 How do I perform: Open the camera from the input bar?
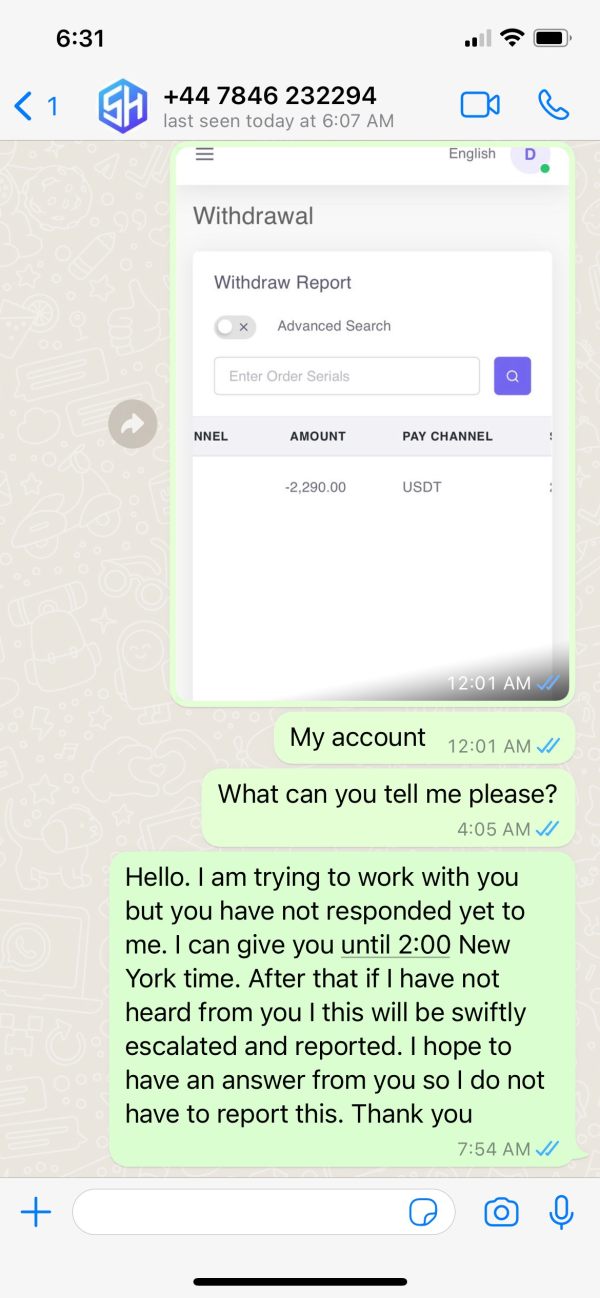(501, 1213)
